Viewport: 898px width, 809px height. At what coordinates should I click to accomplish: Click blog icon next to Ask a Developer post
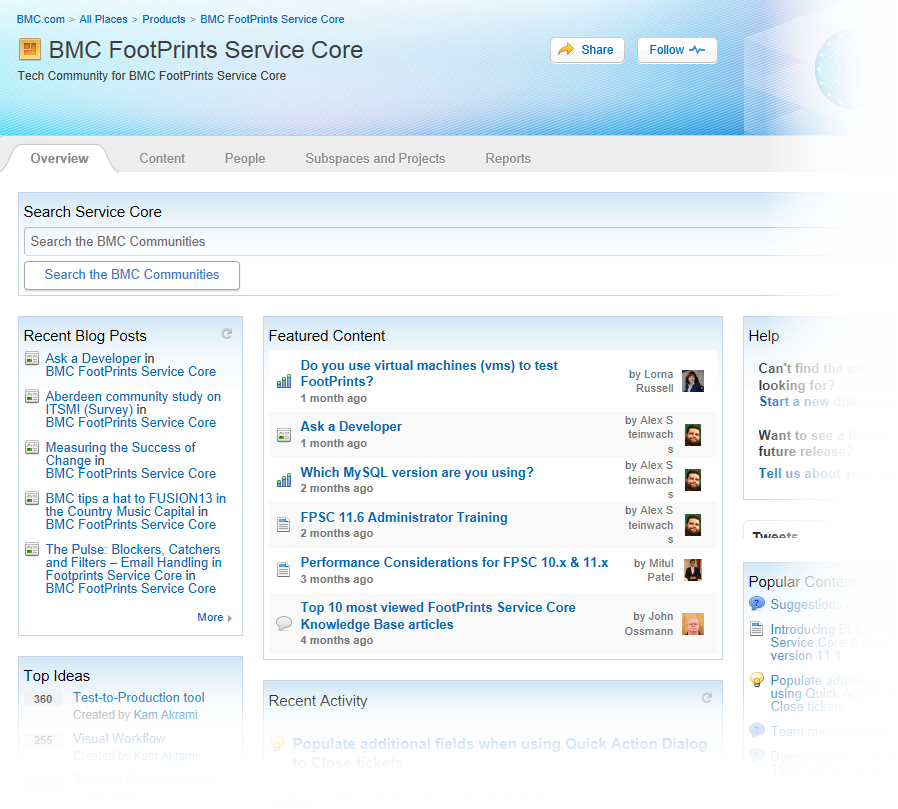pyautogui.click(x=32, y=358)
